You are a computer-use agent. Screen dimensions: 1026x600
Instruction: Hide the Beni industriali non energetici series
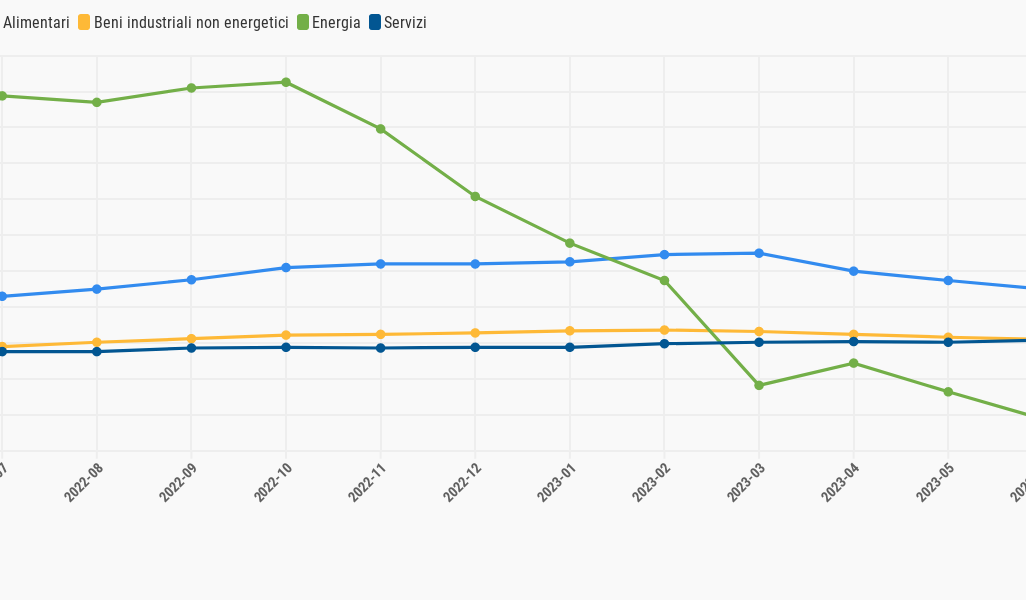click(191, 22)
